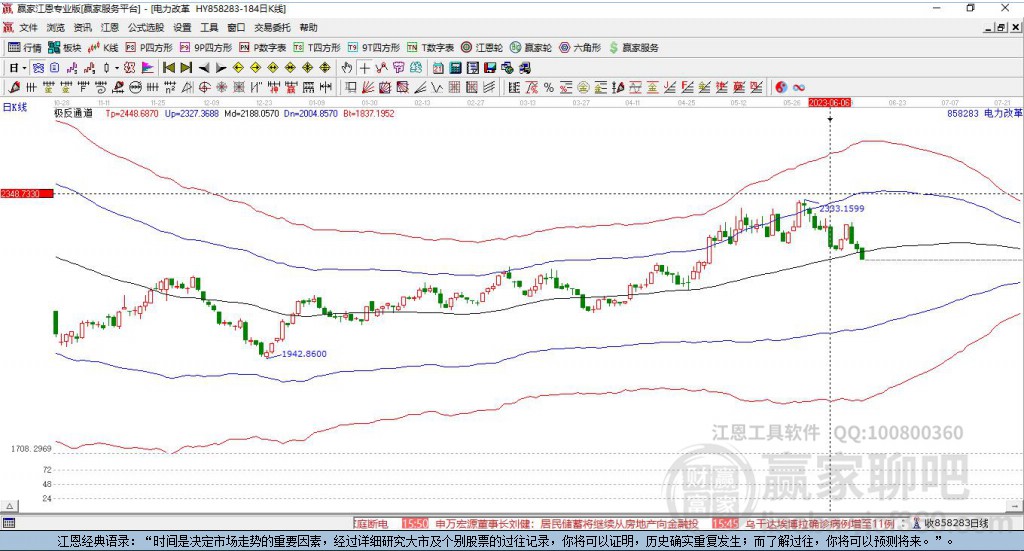Screen dimensions: 1024x551
Task: Click the floppy-disk save icon
Action: 490,68
